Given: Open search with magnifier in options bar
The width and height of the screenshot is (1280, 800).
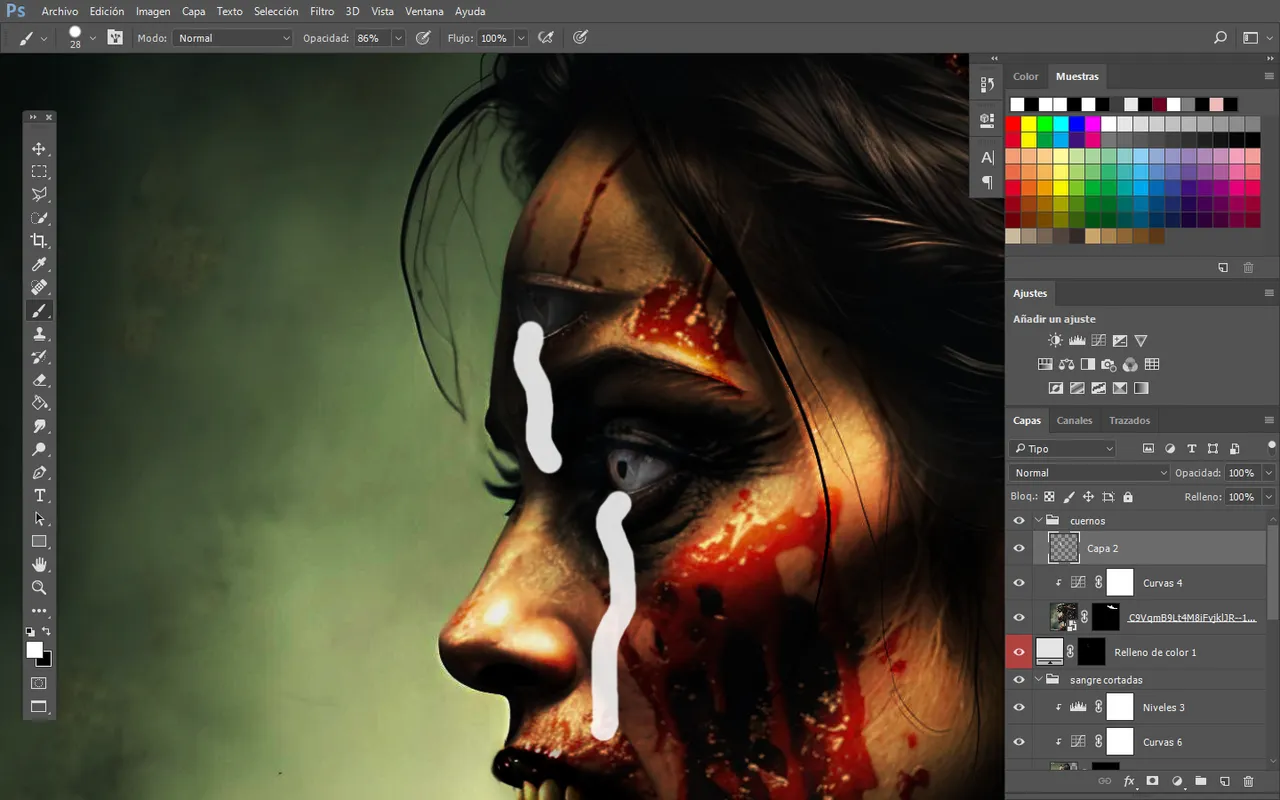Looking at the screenshot, I should (1220, 38).
